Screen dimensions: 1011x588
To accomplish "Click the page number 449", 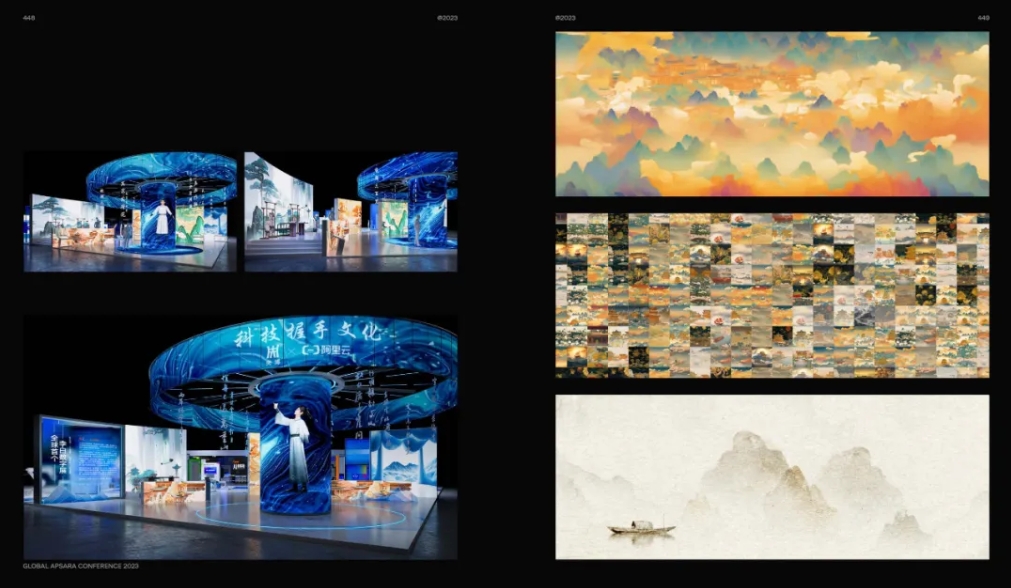I will click(x=982, y=18).
